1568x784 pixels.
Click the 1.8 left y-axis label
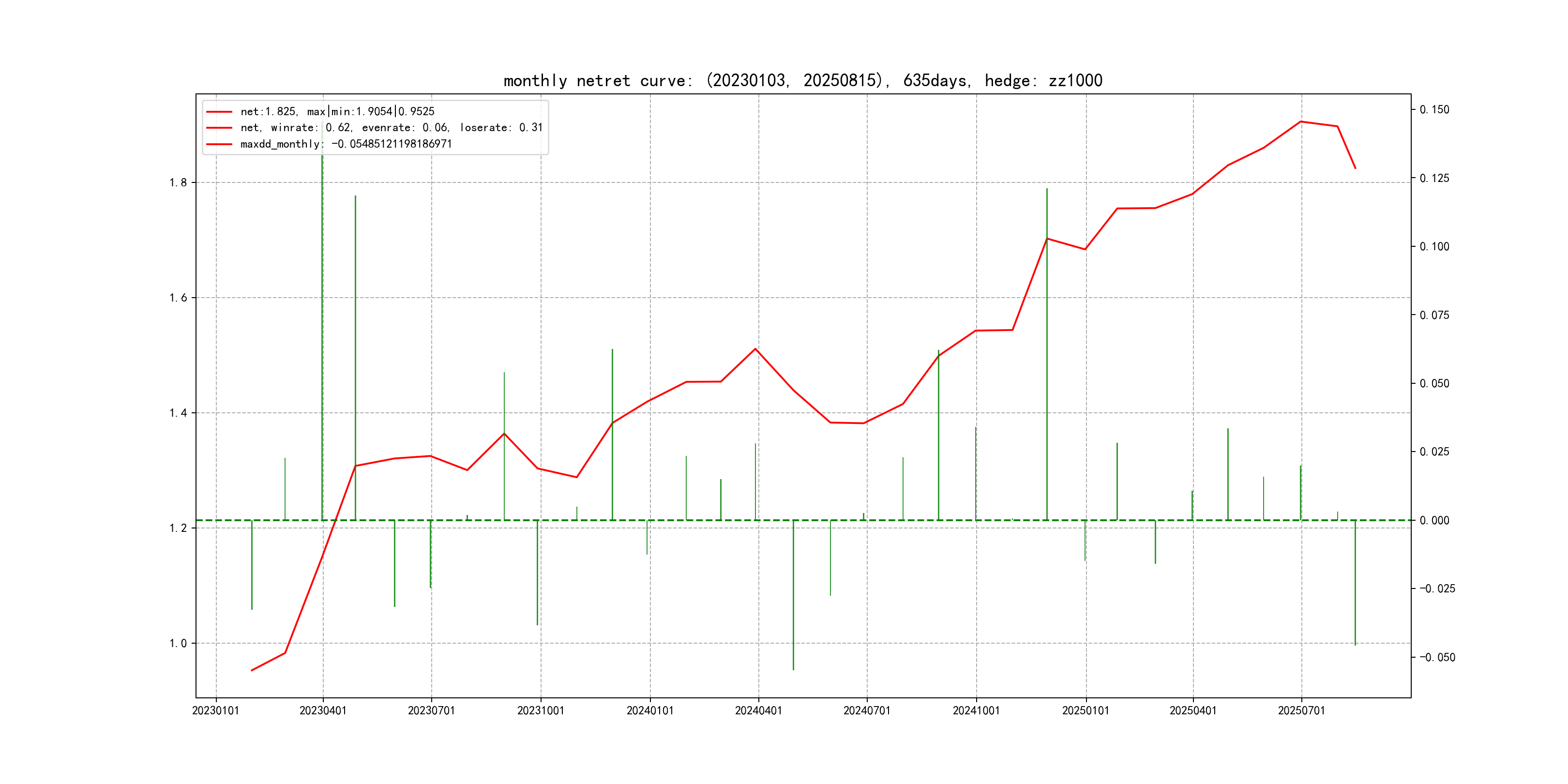point(179,182)
